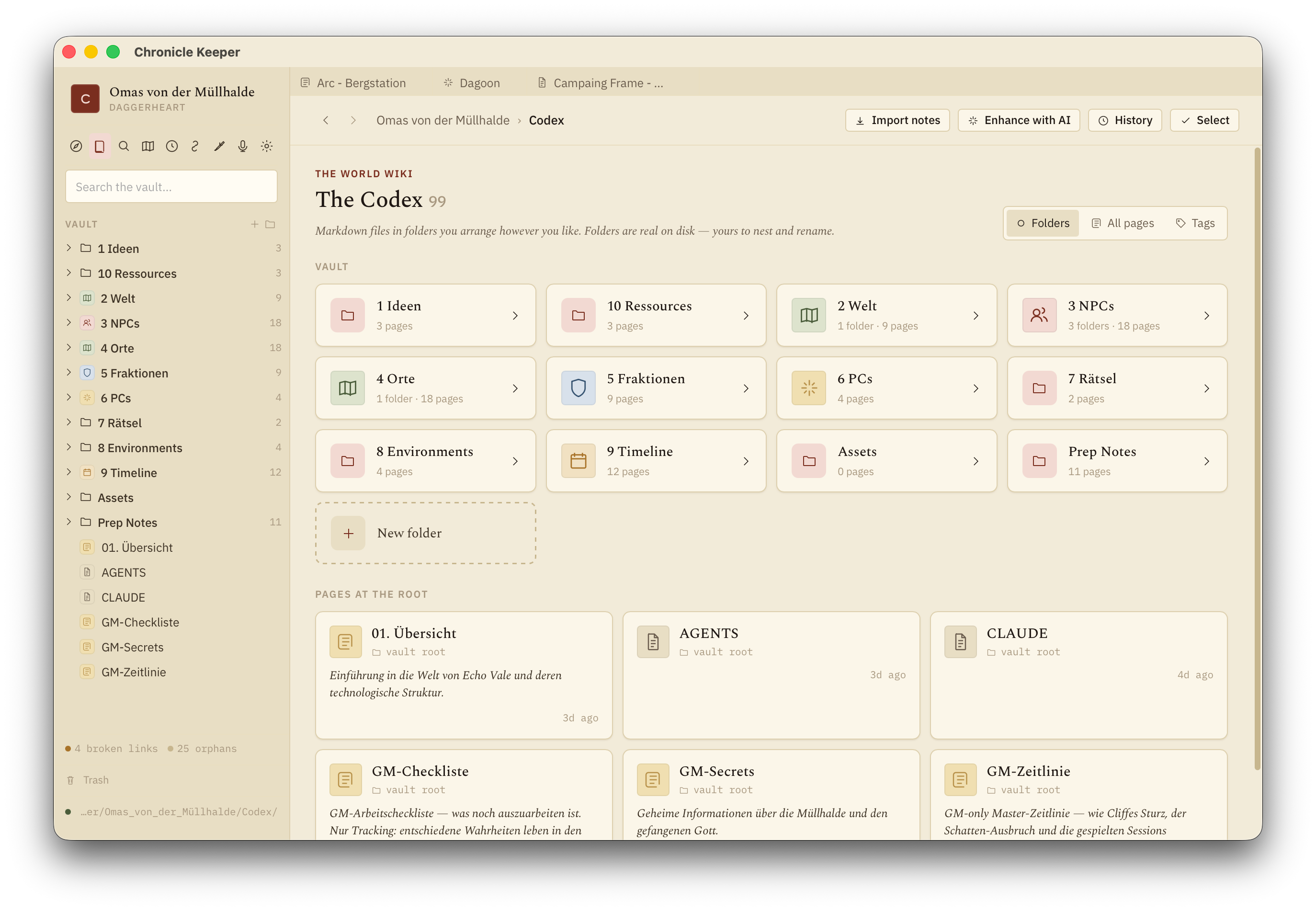The height and width of the screenshot is (911, 1316).
Task: Expand the 8 Environments sidebar folder
Action: coord(69,447)
